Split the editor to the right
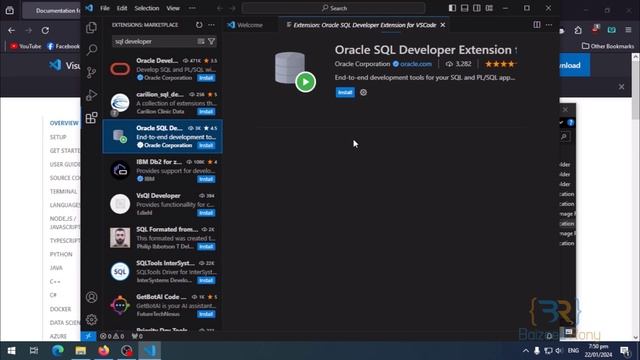The image size is (640, 360). click(537, 25)
